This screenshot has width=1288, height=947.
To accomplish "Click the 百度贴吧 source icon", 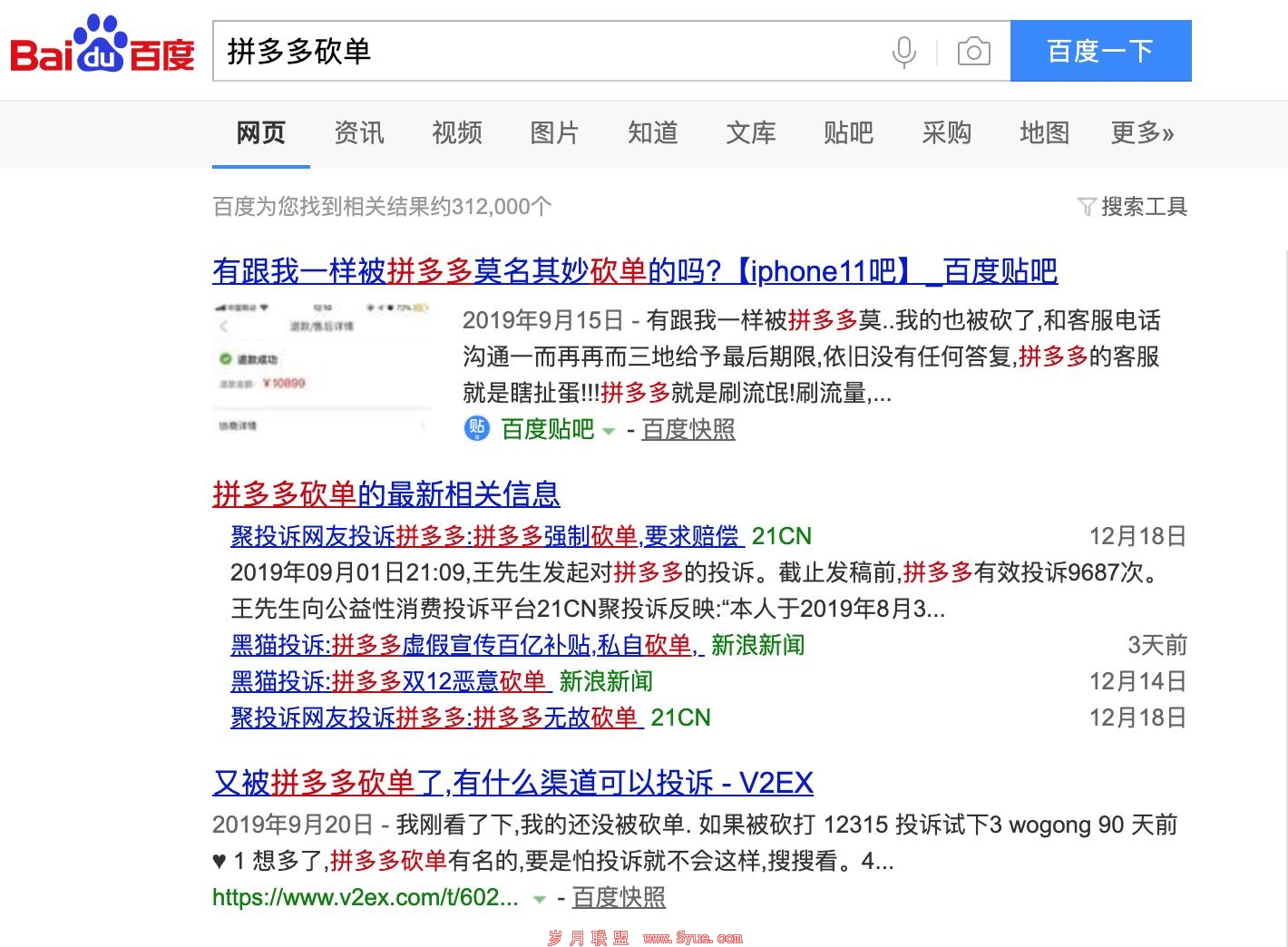I will coord(476,428).
